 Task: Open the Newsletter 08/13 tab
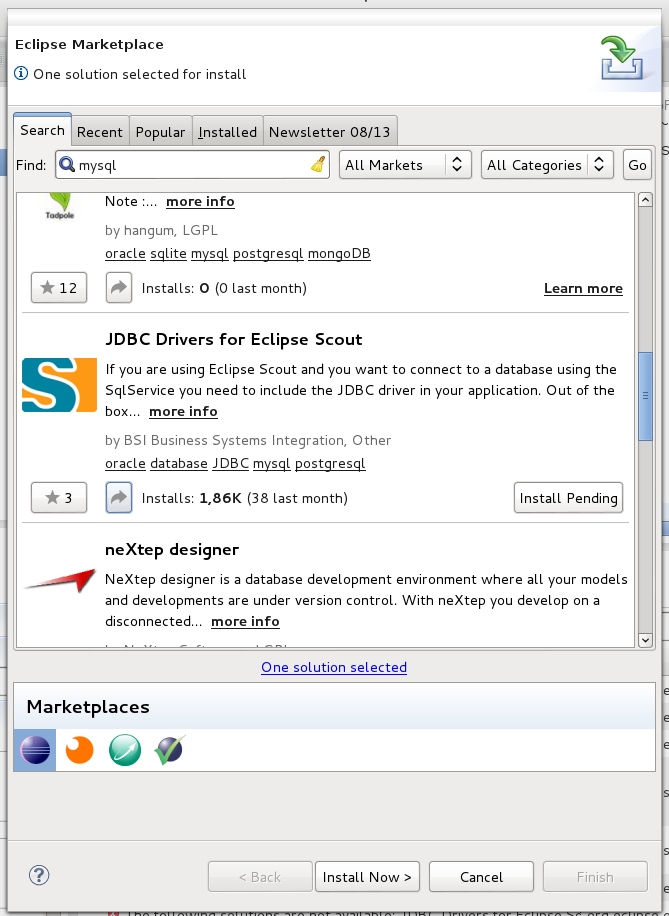(x=330, y=132)
